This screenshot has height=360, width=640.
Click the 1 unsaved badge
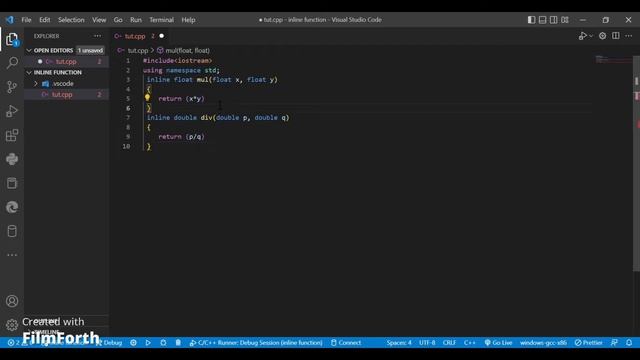(90, 51)
